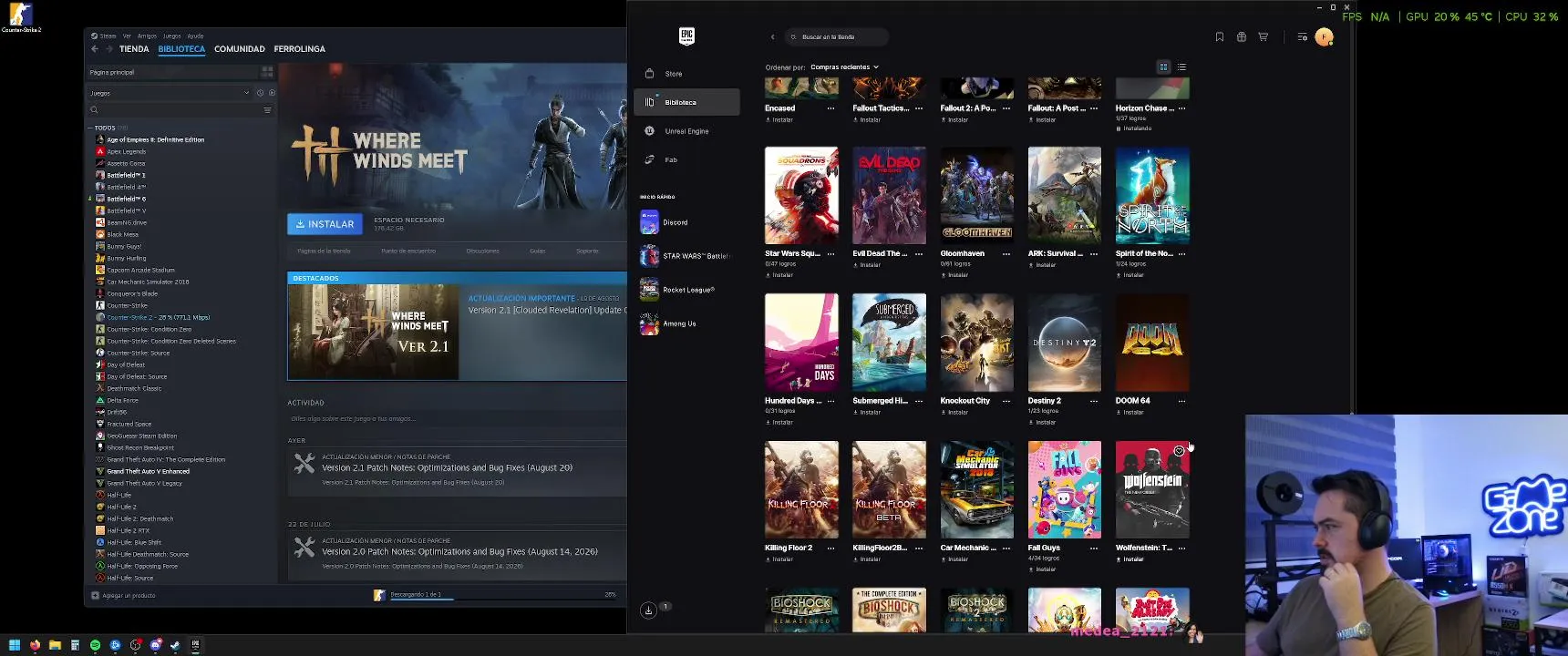Viewport: 1568px width, 656px height.
Task: Open Counter-Strike 2 desktop shortcut
Action: tap(21, 17)
